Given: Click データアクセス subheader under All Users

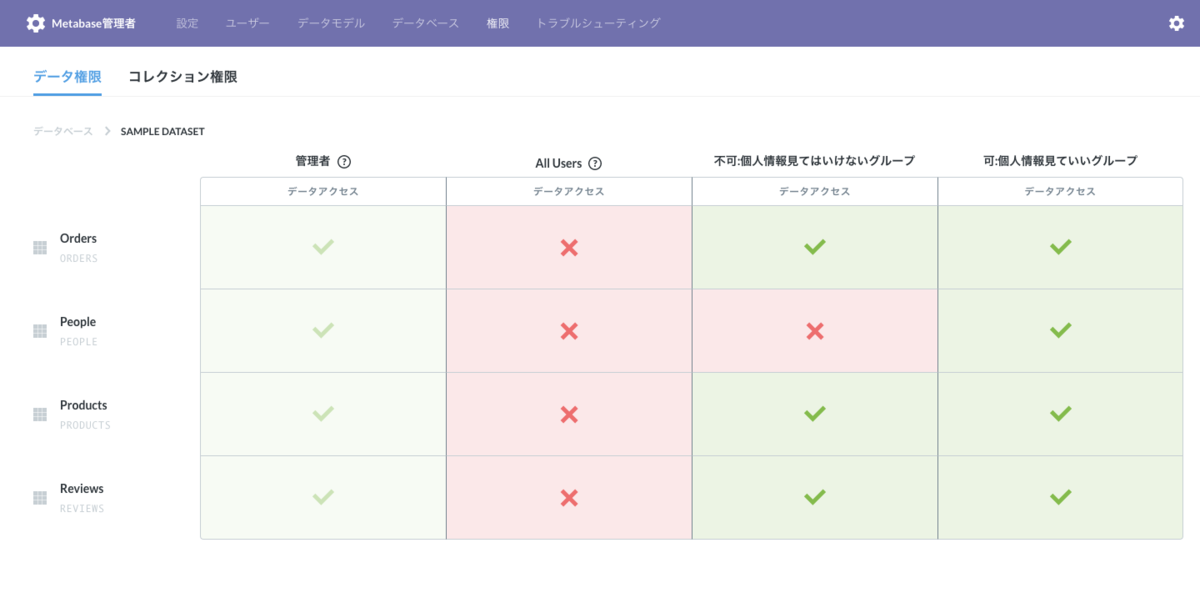Looking at the screenshot, I should click(569, 192).
